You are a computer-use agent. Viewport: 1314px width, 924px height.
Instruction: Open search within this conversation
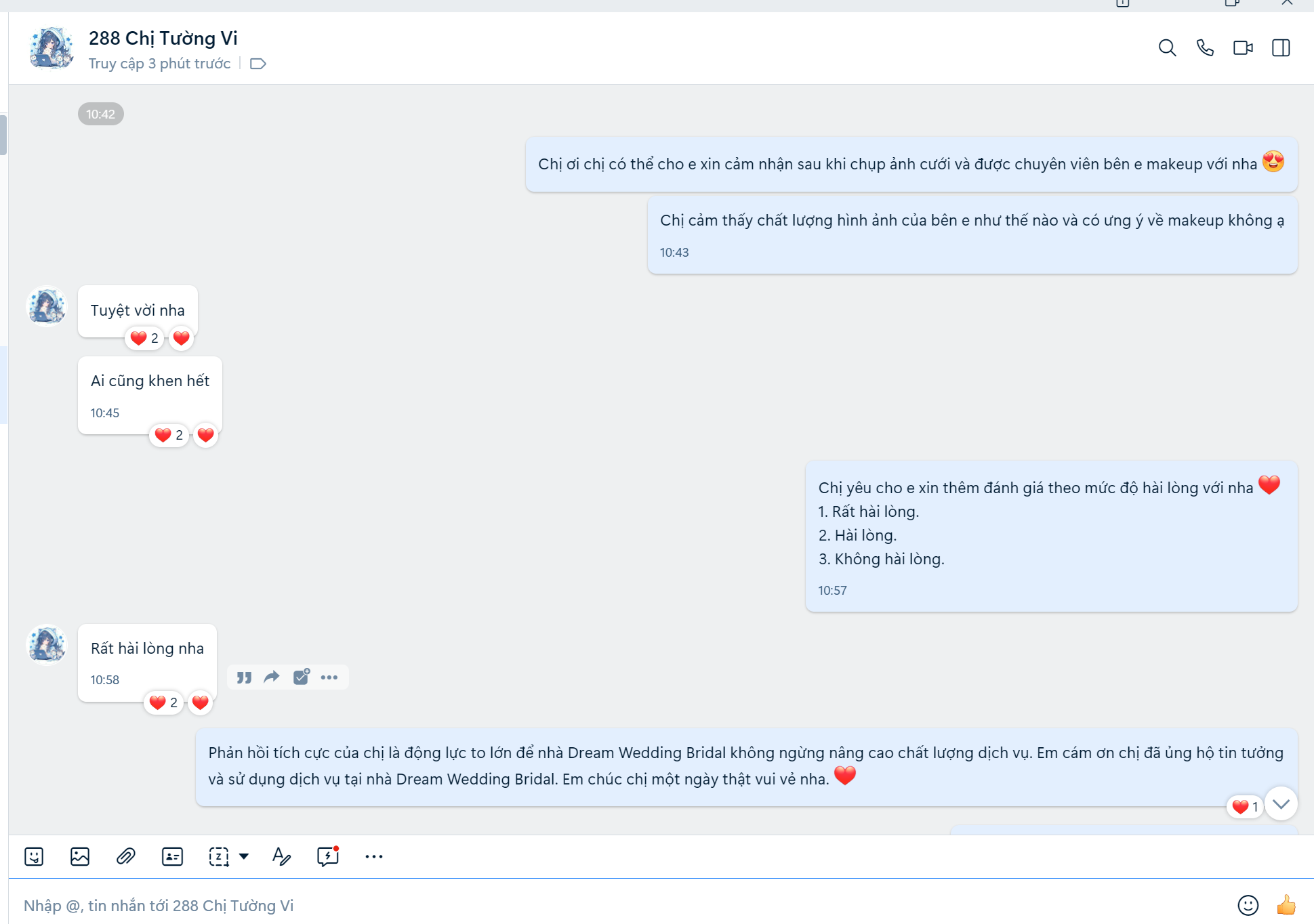pos(1166,48)
